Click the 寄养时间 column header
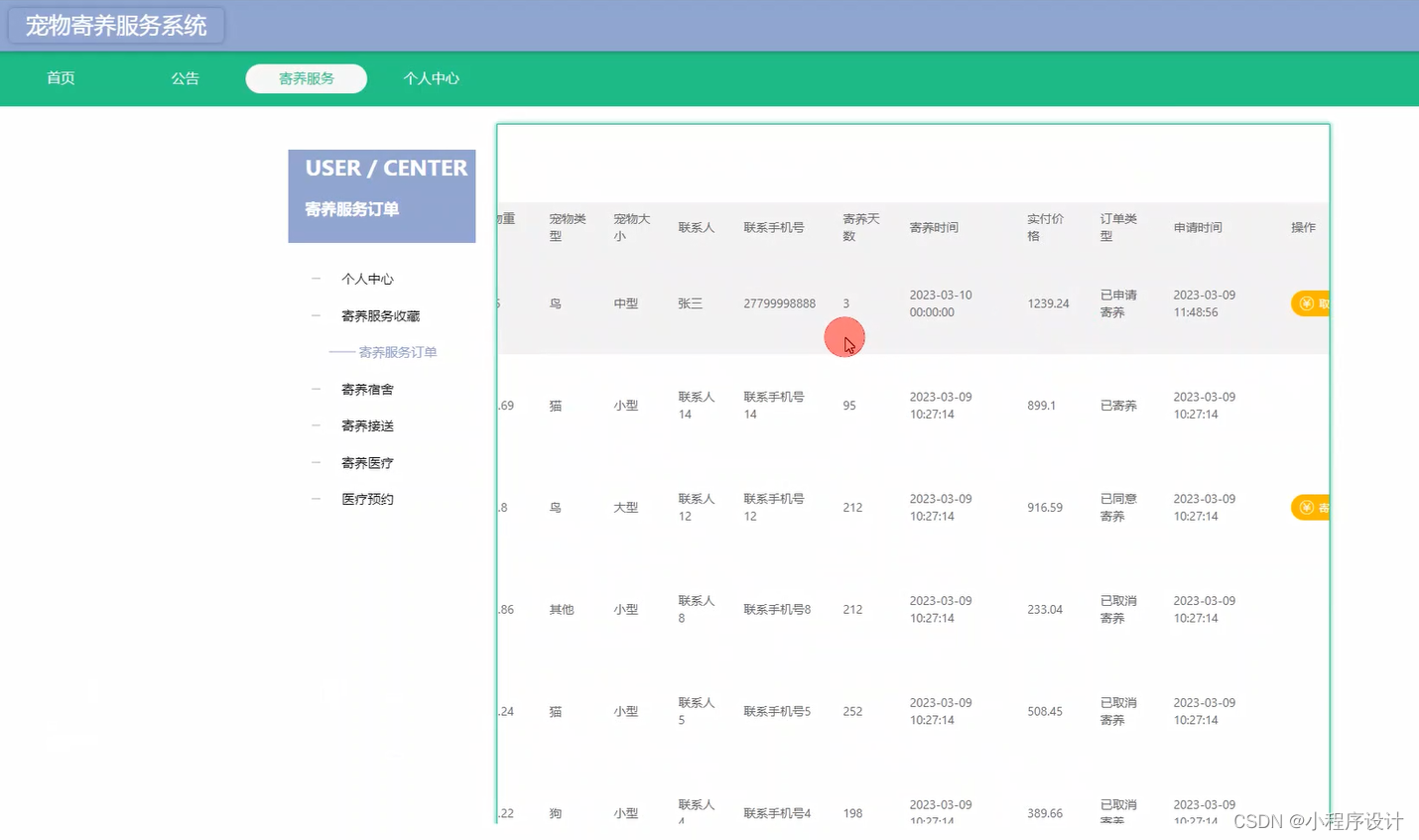Screen dimensions: 1419x840 click(x=934, y=227)
